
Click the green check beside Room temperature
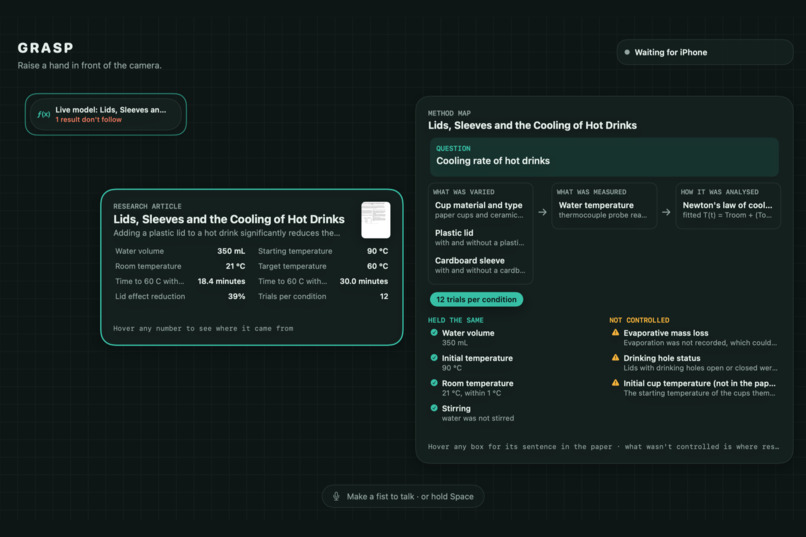[x=434, y=383]
